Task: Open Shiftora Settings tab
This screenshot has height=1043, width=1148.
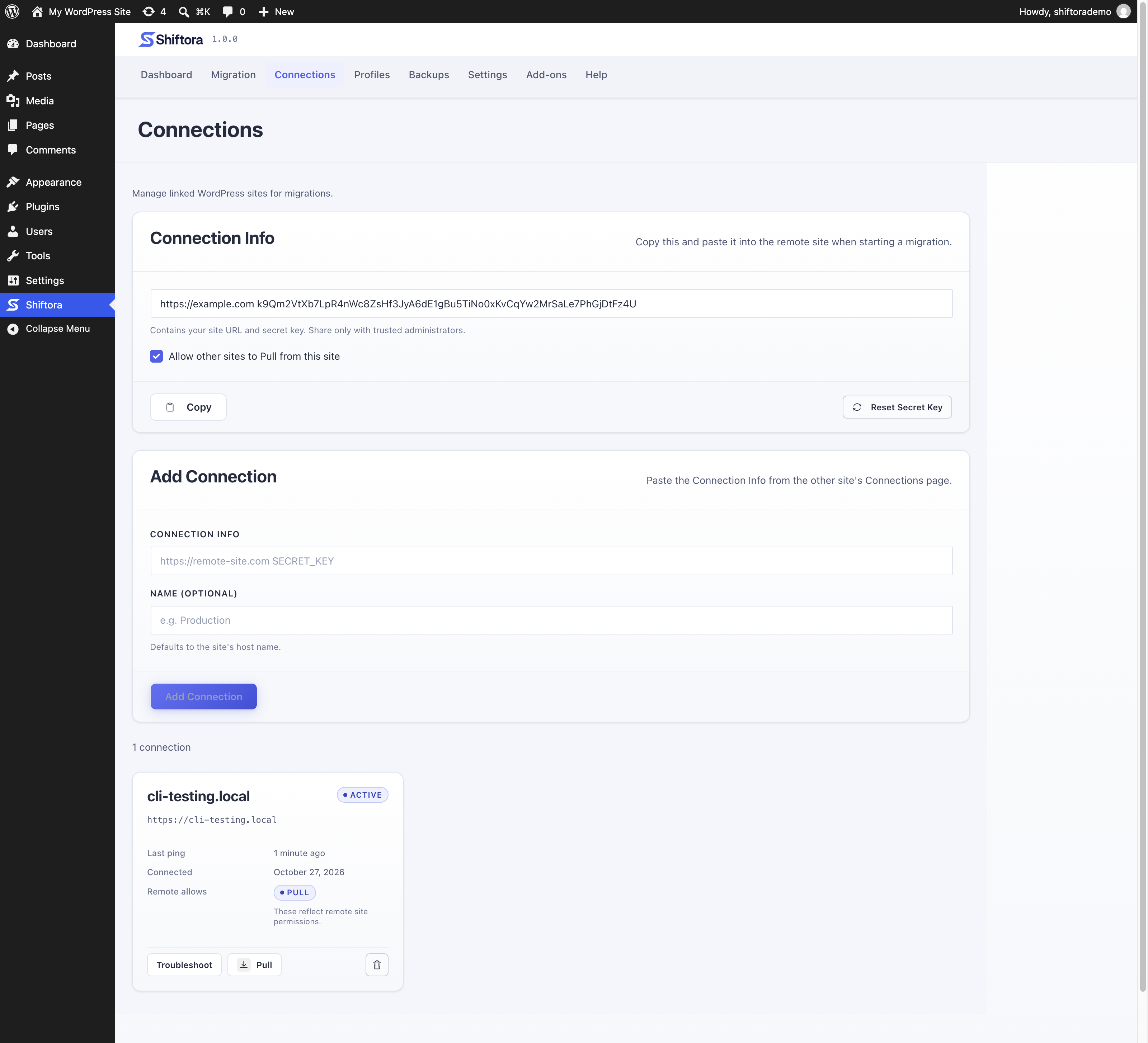Action: [488, 75]
